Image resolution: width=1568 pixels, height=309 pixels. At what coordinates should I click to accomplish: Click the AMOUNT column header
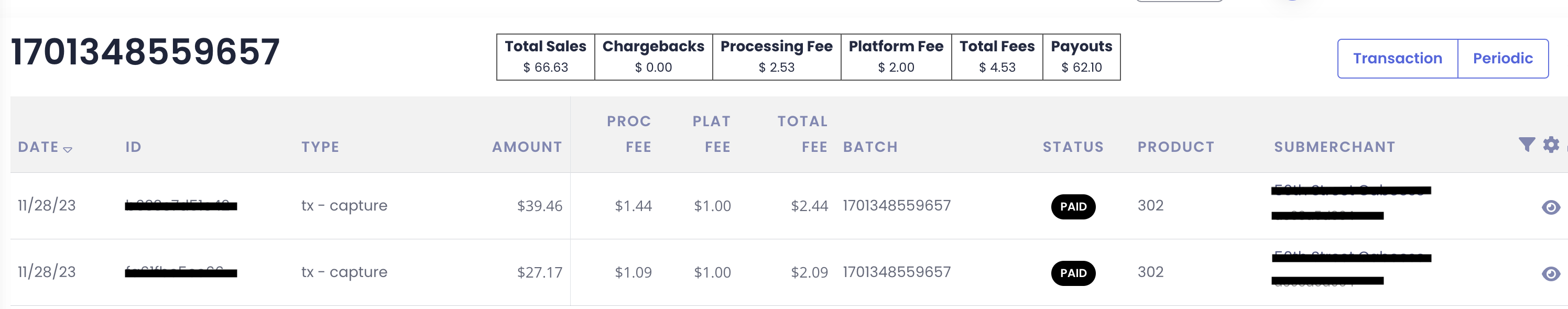tap(527, 147)
